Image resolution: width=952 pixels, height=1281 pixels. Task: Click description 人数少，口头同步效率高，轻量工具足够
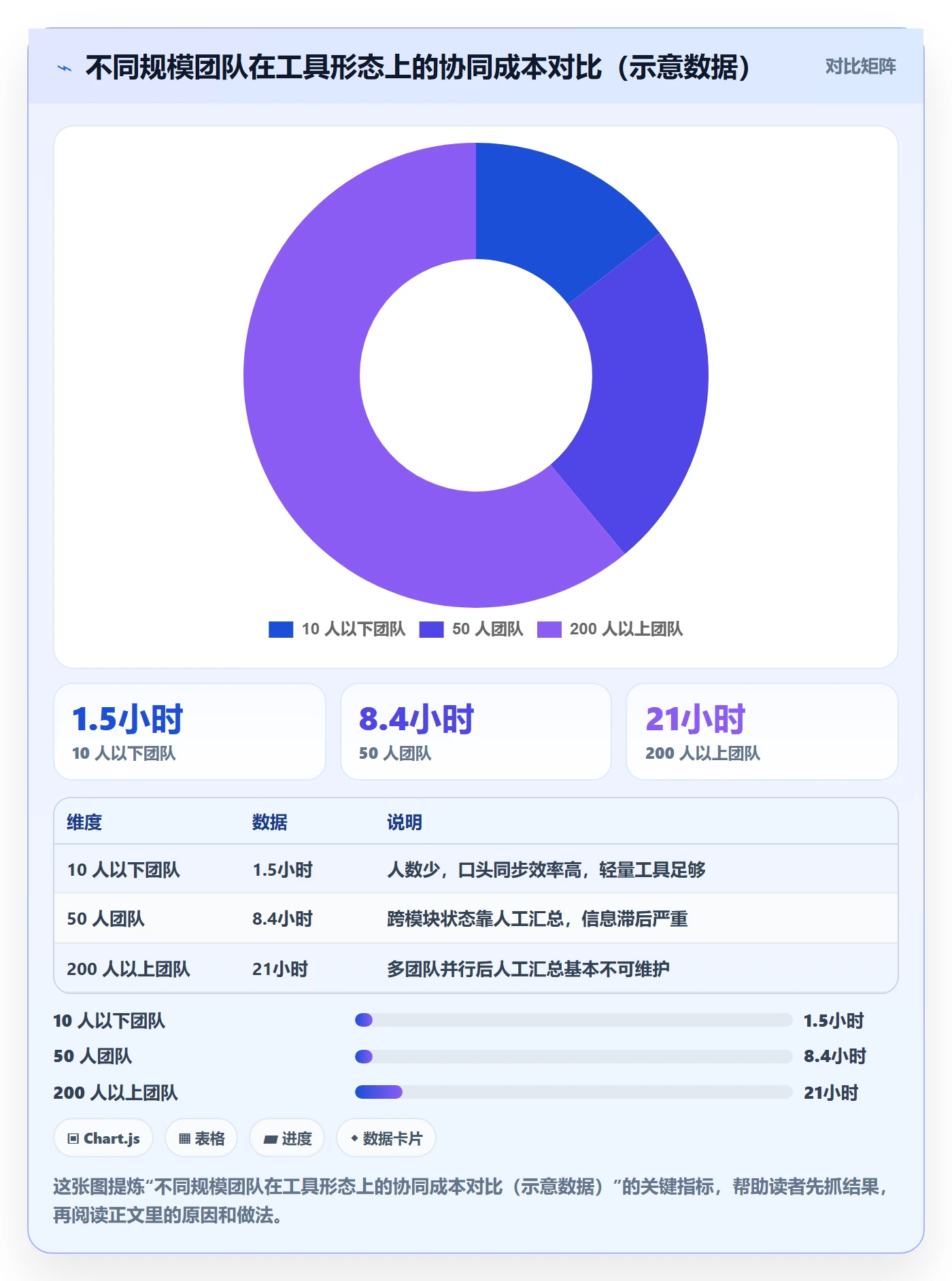[x=547, y=870]
